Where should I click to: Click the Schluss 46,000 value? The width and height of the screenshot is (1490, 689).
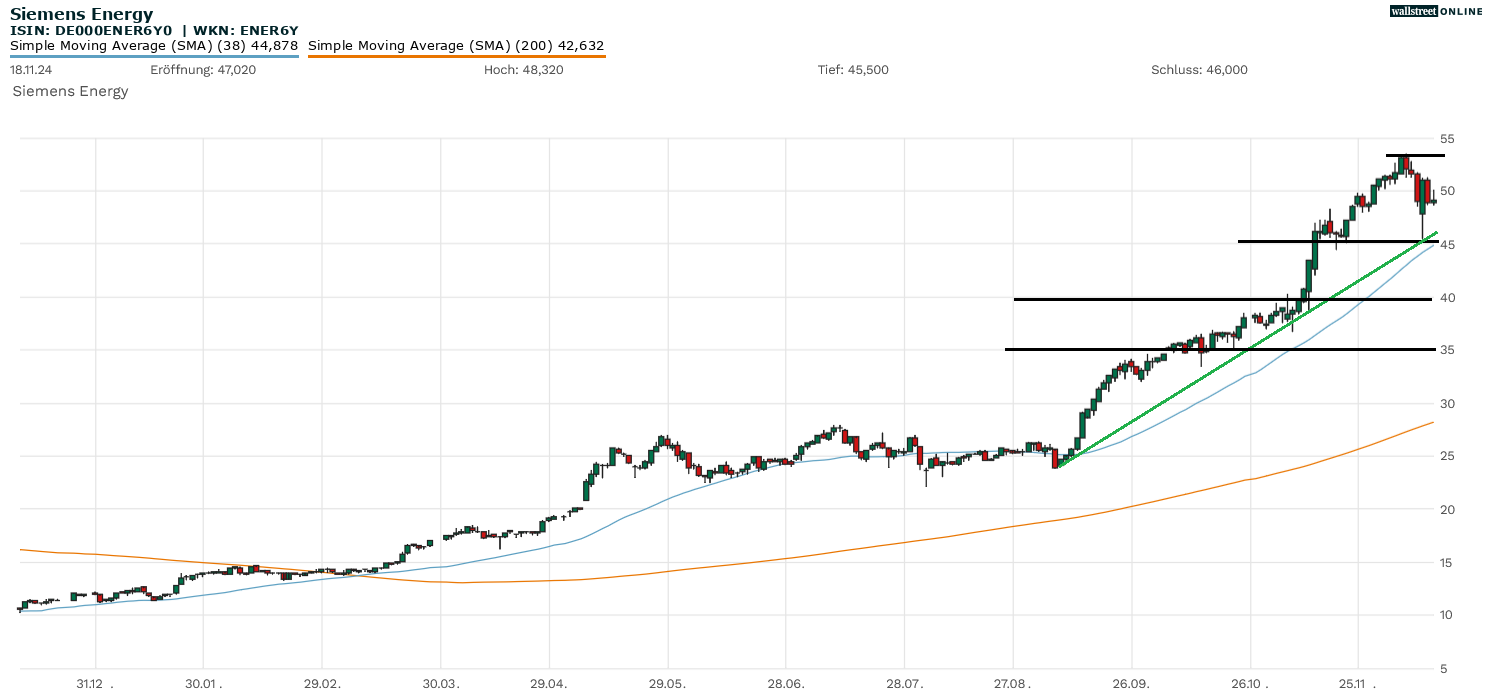tap(1199, 70)
